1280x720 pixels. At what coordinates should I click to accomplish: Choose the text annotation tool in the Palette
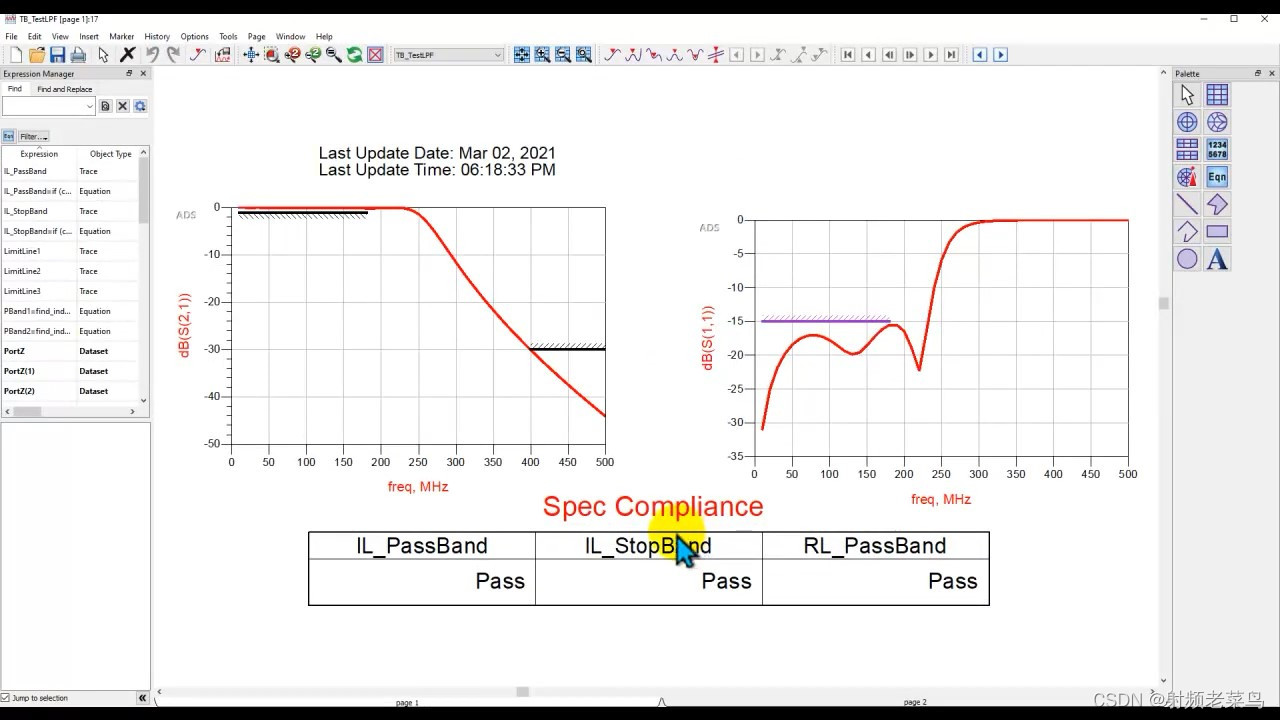pyautogui.click(x=1217, y=259)
